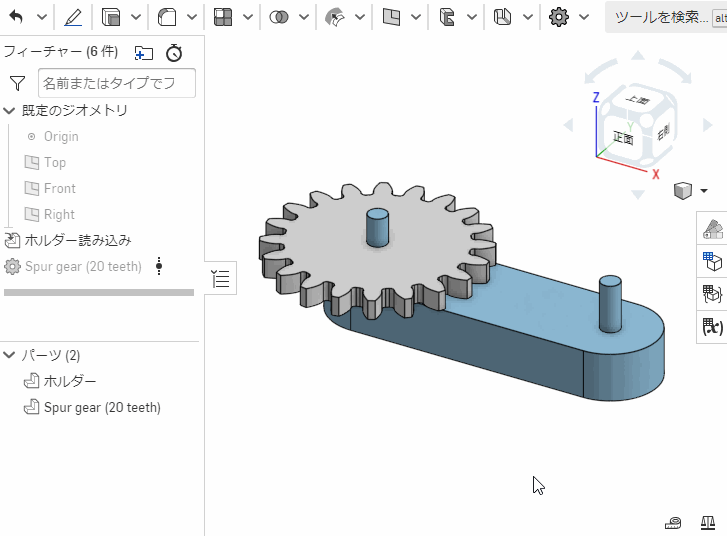Toggle the feature list panel button
Image resolution: width=727 pixels, height=536 pixels.
(x=221, y=279)
